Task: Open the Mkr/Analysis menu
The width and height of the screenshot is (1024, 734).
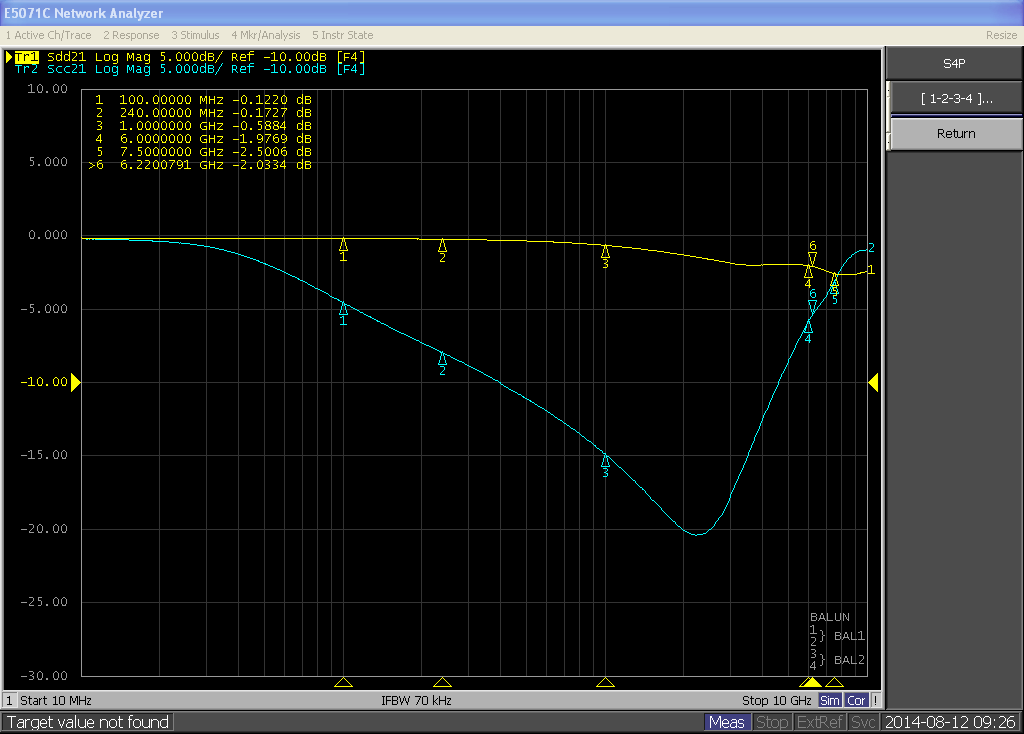Action: (266, 35)
